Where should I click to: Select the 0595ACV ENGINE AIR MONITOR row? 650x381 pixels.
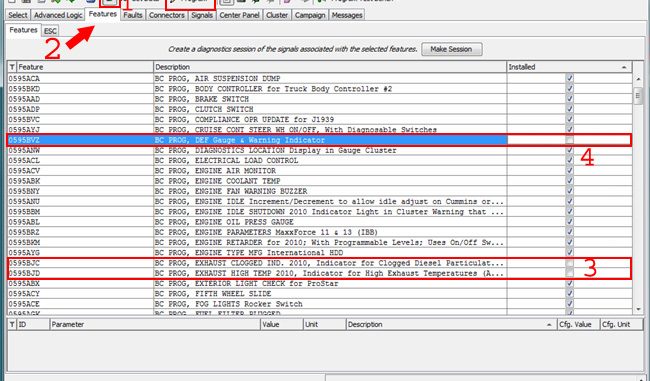[x=319, y=171]
